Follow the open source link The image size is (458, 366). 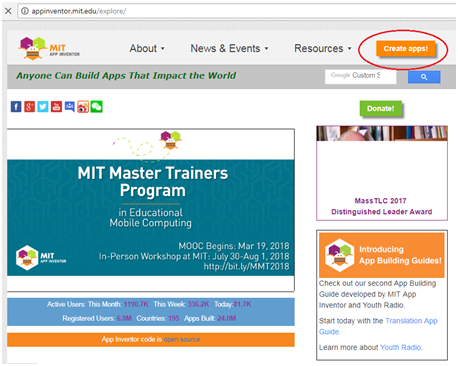(182, 339)
